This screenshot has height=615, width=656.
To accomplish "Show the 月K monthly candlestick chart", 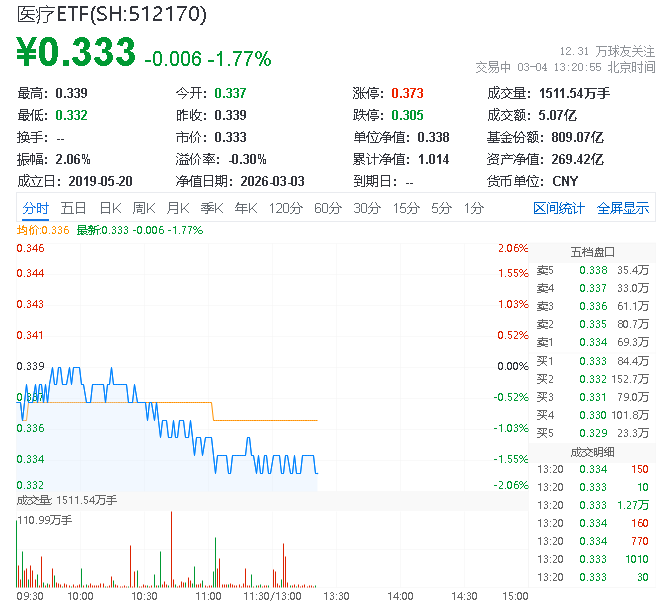I will coord(178,208).
